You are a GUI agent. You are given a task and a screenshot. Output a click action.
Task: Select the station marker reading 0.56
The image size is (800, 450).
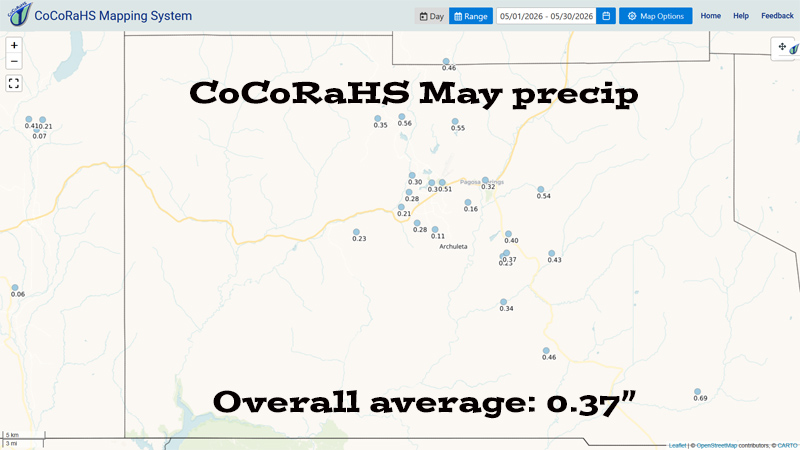pyautogui.click(x=402, y=117)
